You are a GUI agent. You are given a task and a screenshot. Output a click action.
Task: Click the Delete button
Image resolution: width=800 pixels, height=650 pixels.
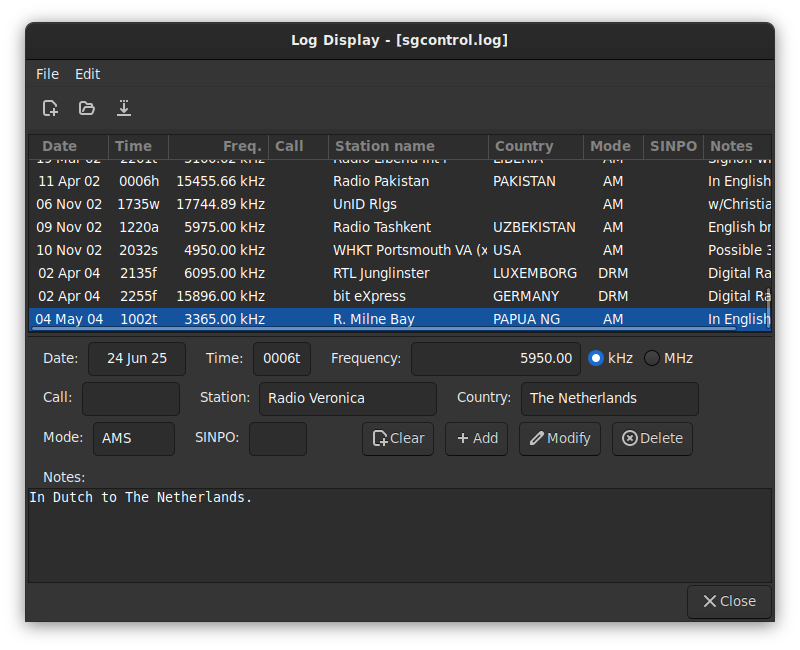[x=652, y=438]
